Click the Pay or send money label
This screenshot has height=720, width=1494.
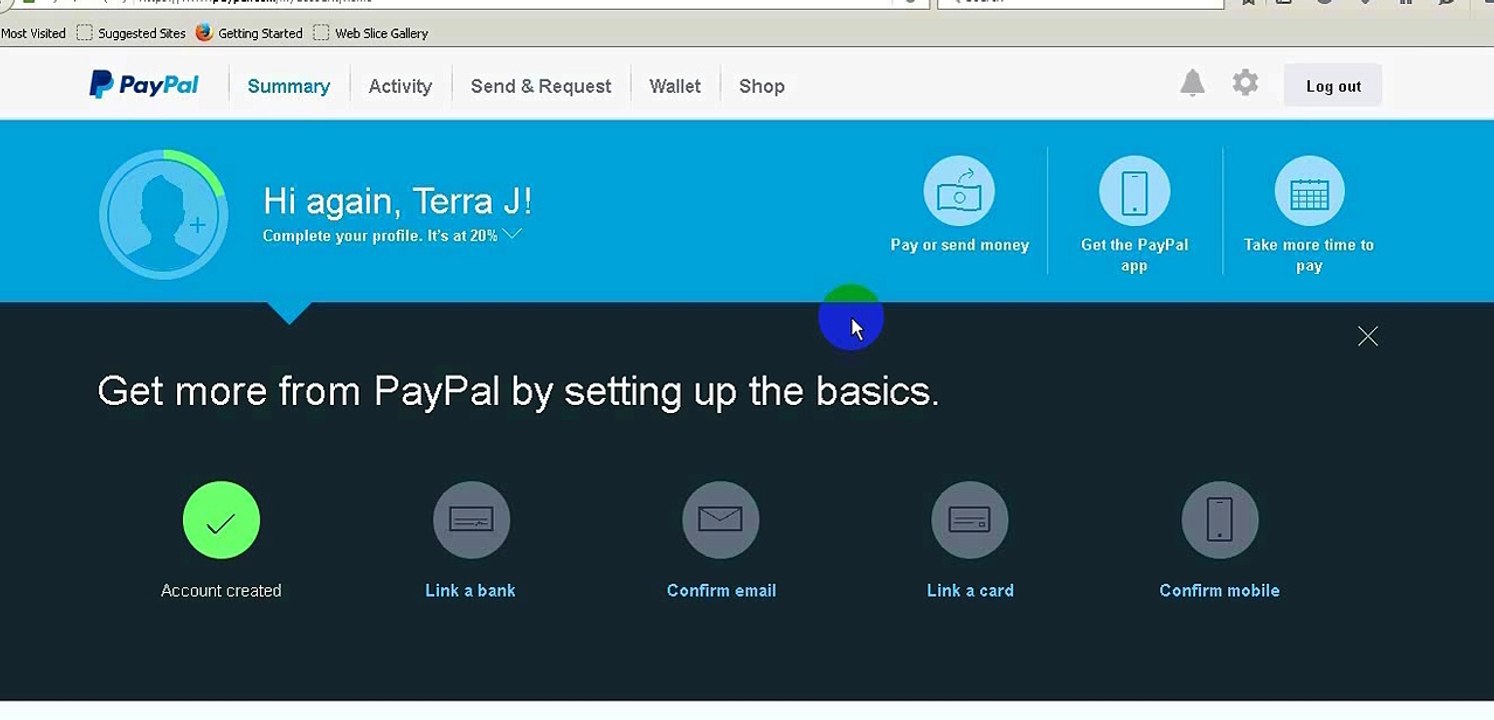point(960,245)
